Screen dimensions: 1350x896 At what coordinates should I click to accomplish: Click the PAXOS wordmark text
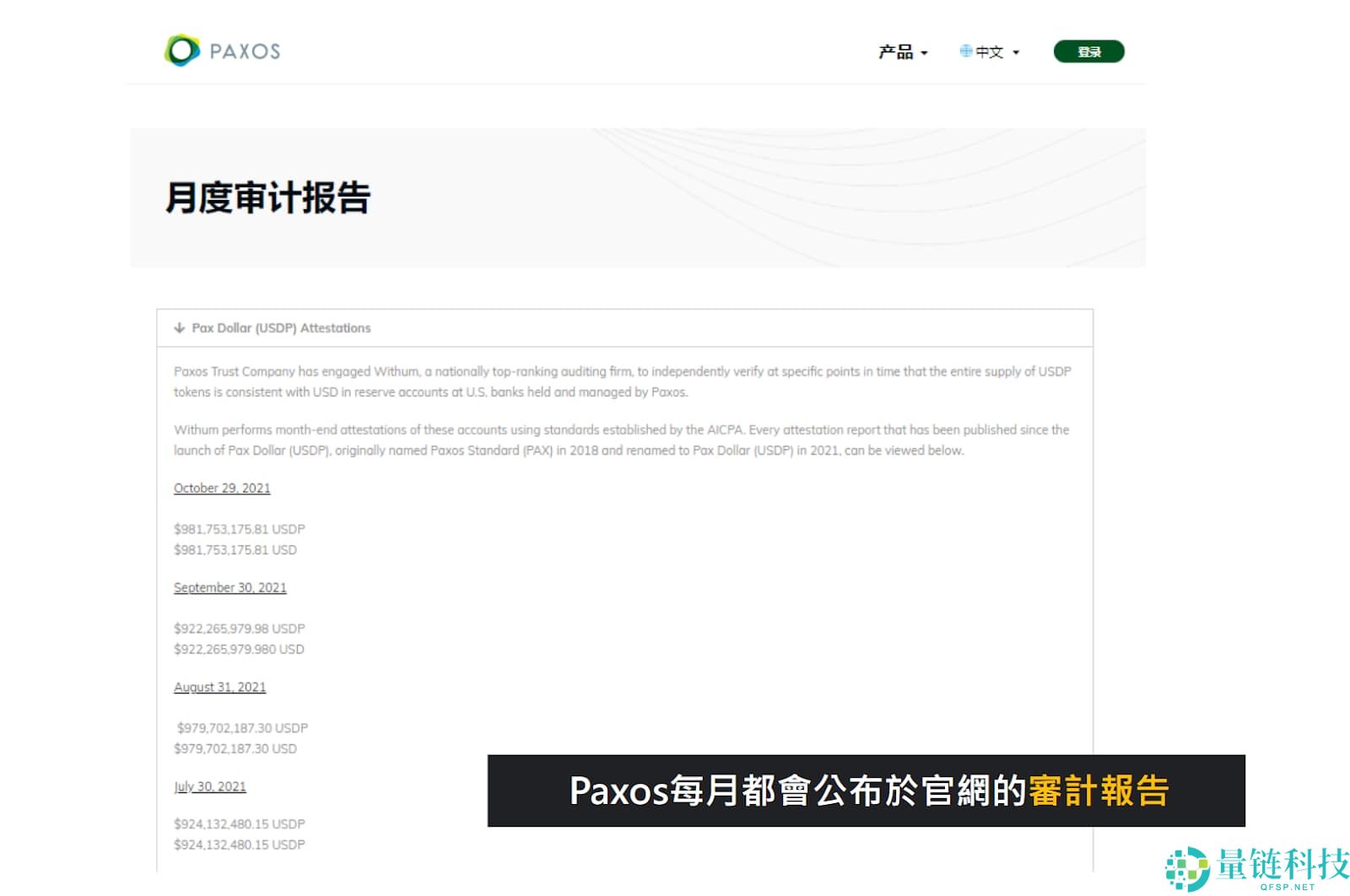point(245,51)
